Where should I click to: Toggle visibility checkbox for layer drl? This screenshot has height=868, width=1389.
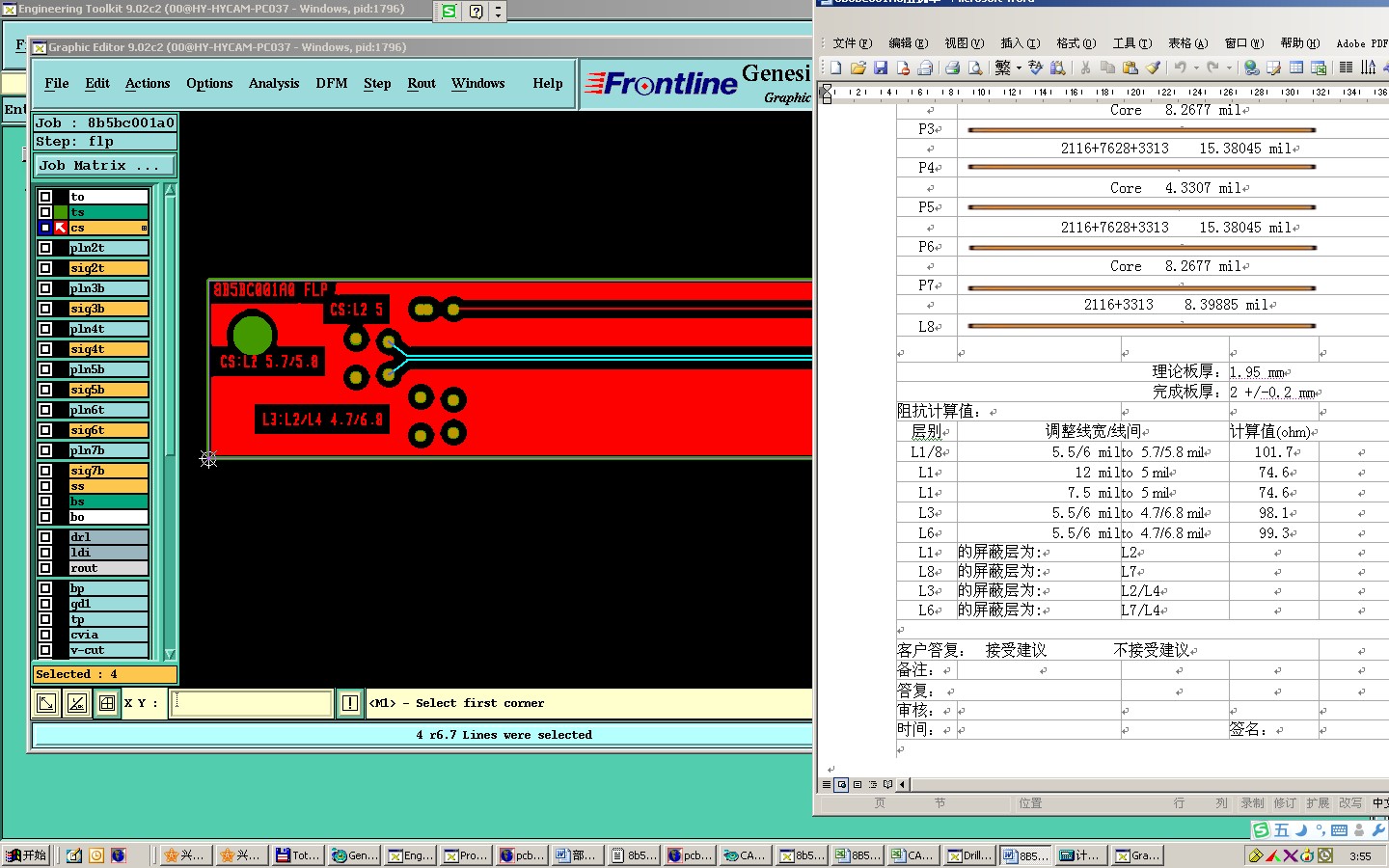point(45,537)
